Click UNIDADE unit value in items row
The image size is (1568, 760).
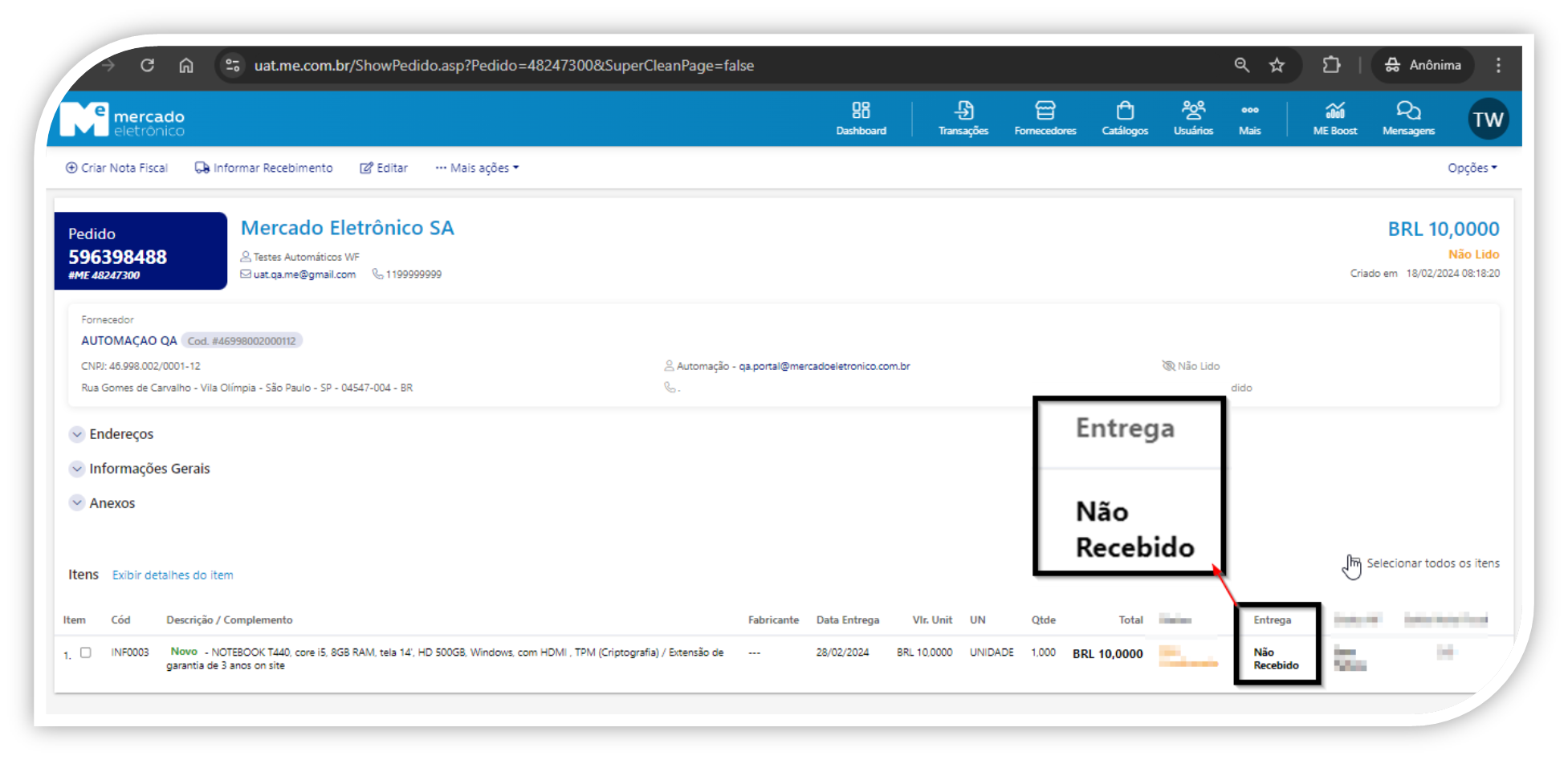(992, 652)
